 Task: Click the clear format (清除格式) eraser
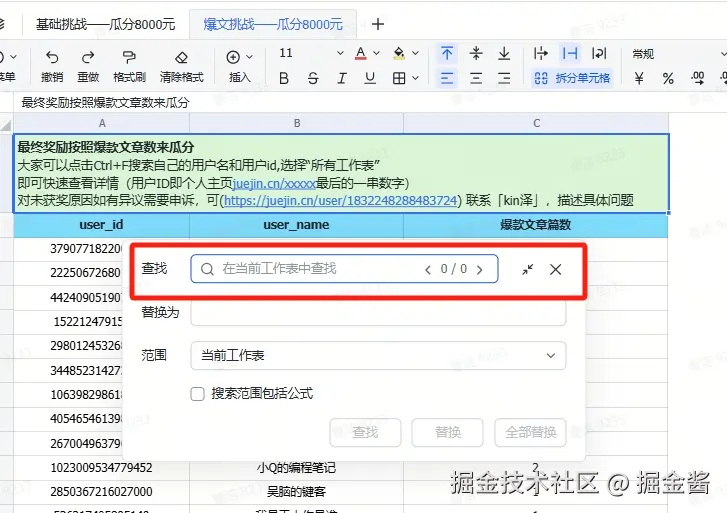coord(181,58)
